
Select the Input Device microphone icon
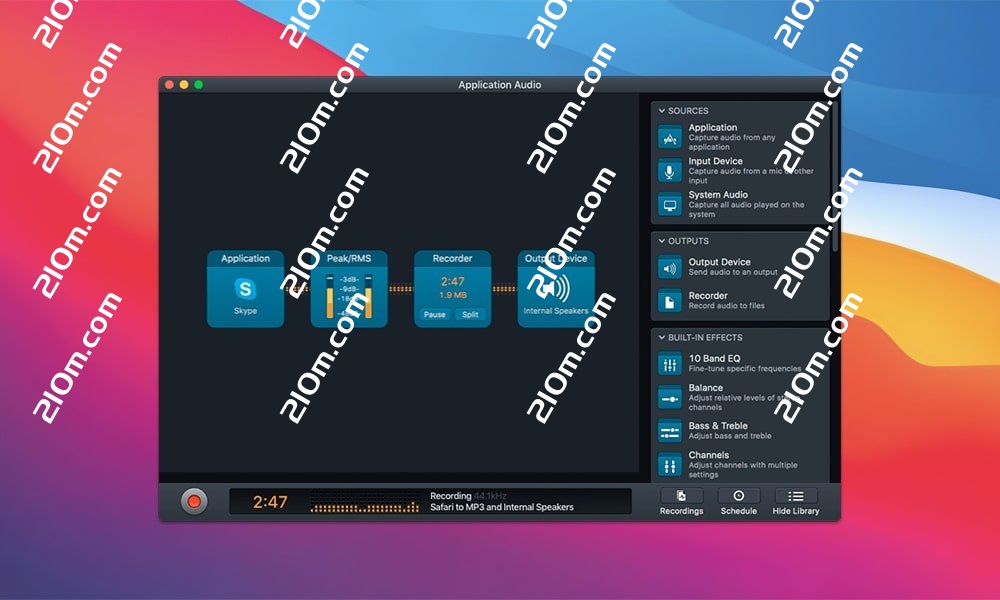pos(670,171)
